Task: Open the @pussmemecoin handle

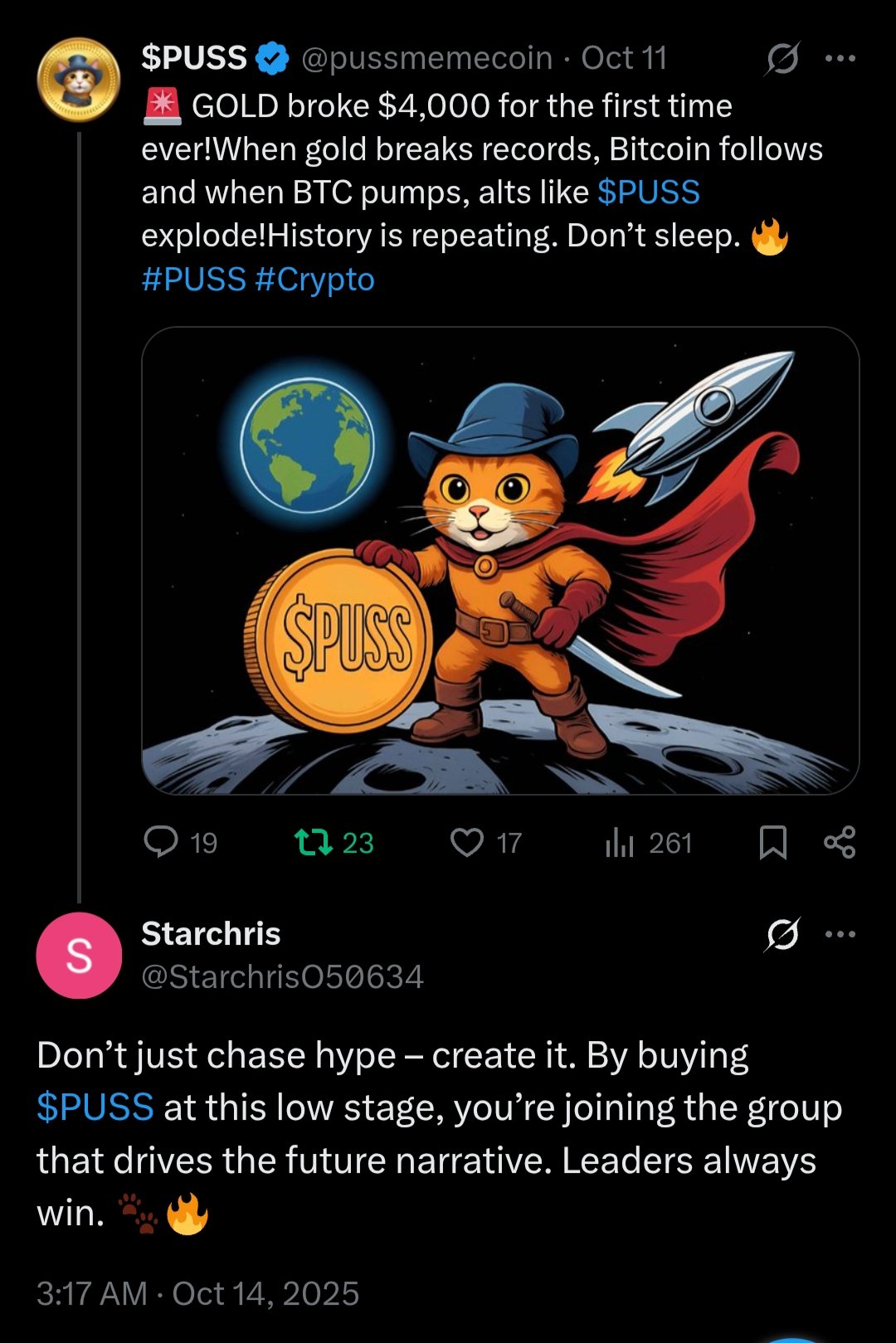Action: [426, 58]
